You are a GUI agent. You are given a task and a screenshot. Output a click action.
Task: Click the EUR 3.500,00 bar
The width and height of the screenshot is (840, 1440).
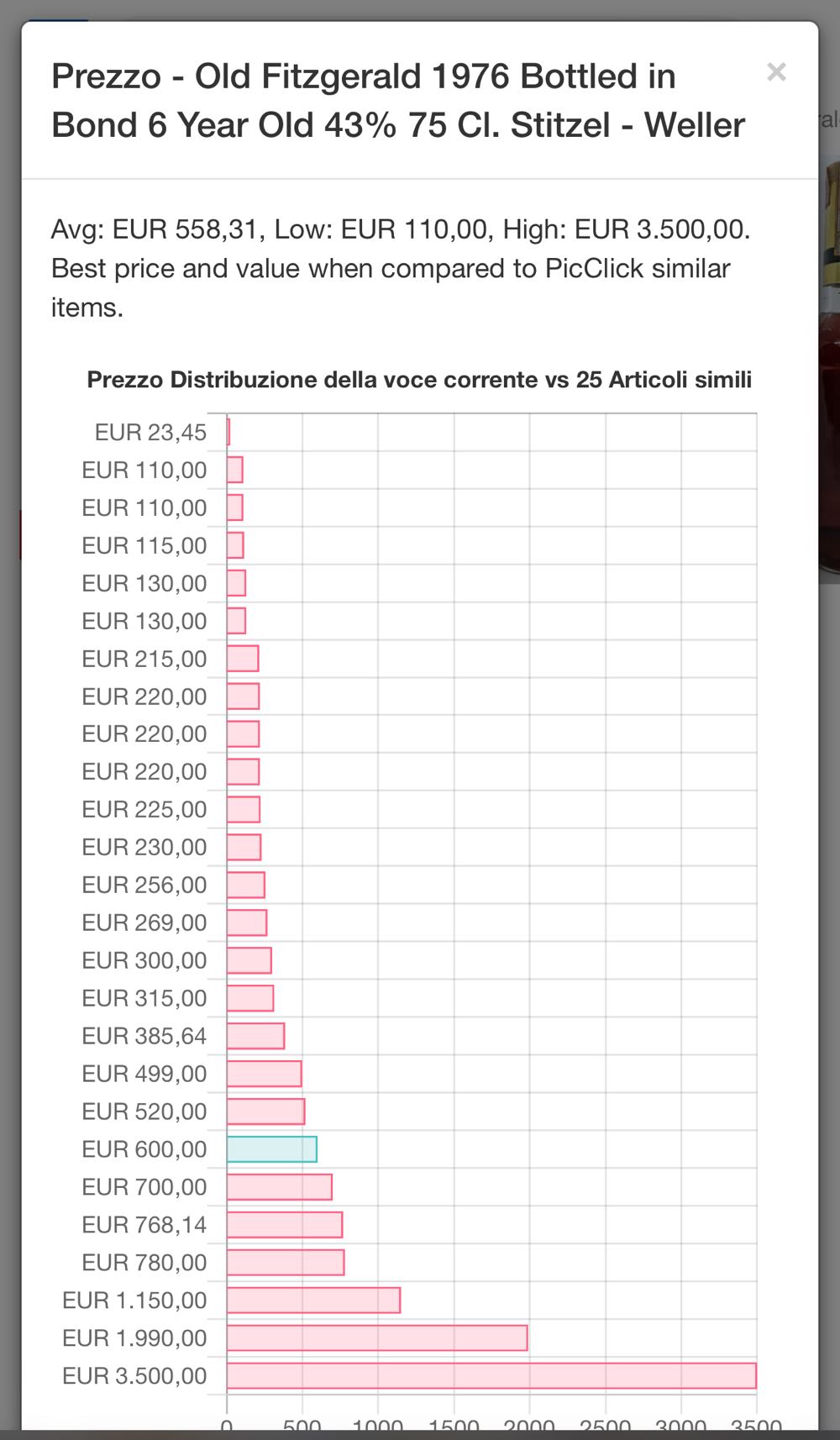click(491, 1375)
